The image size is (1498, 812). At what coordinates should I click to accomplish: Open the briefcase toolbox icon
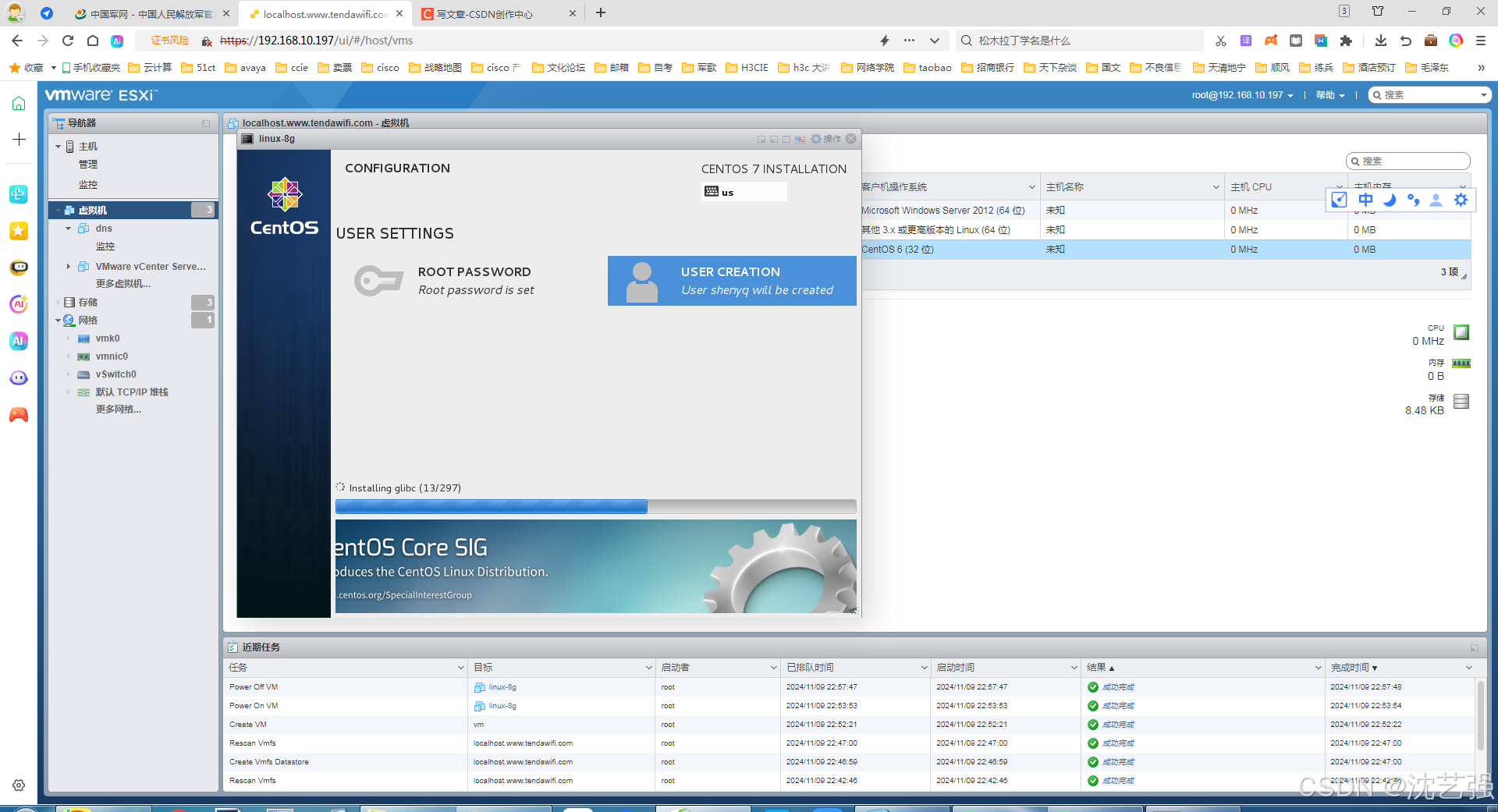point(1431,41)
